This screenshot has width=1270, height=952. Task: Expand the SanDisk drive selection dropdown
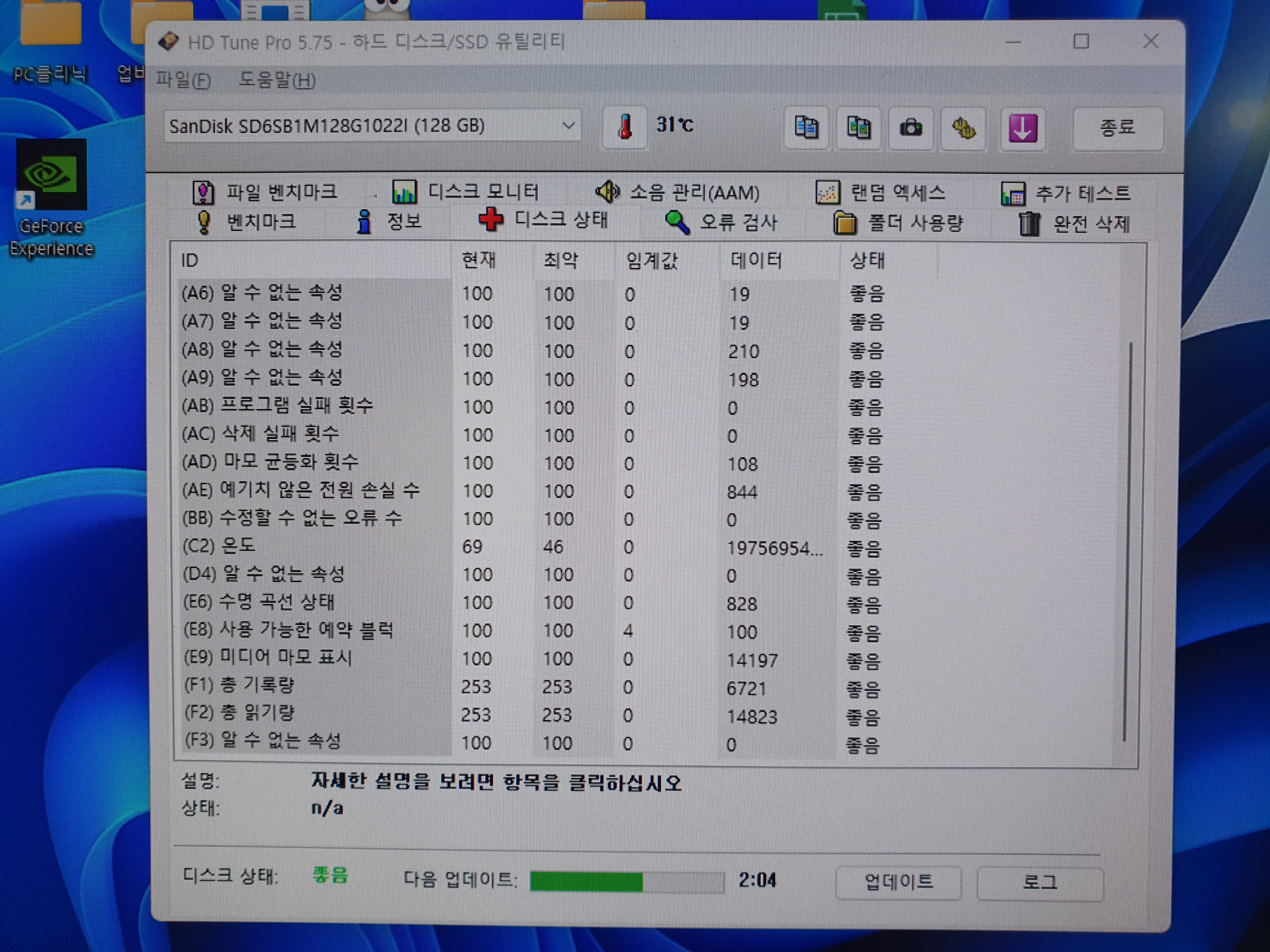569,126
